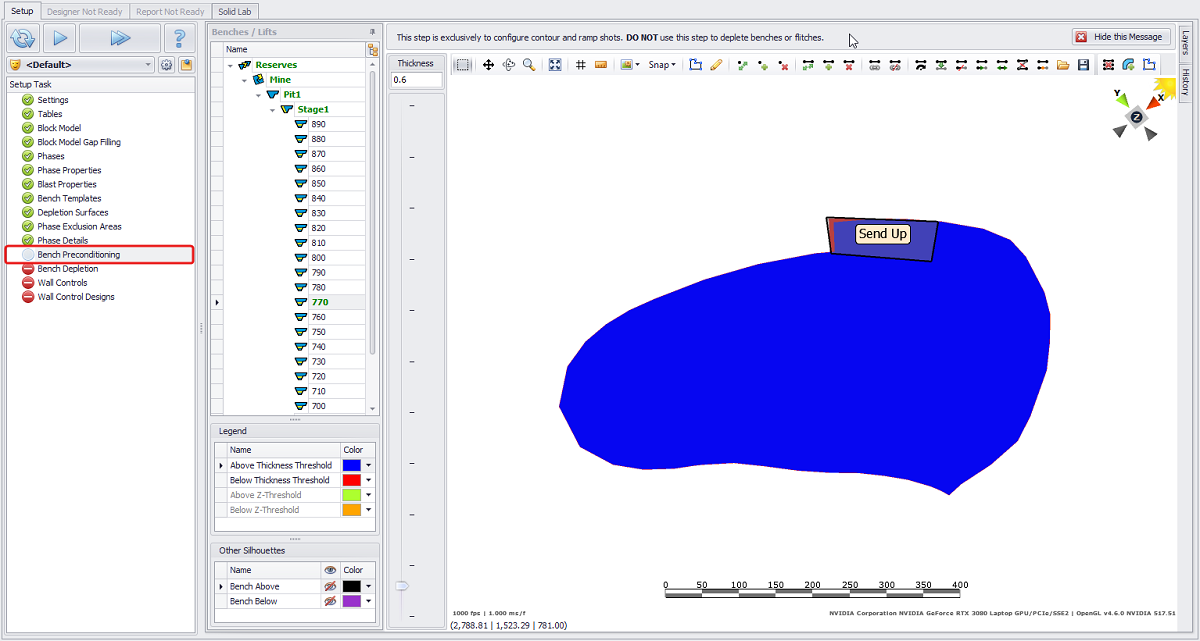The image size is (1200, 641).
Task: Click the Send Up label on the ramp
Action: click(883, 234)
